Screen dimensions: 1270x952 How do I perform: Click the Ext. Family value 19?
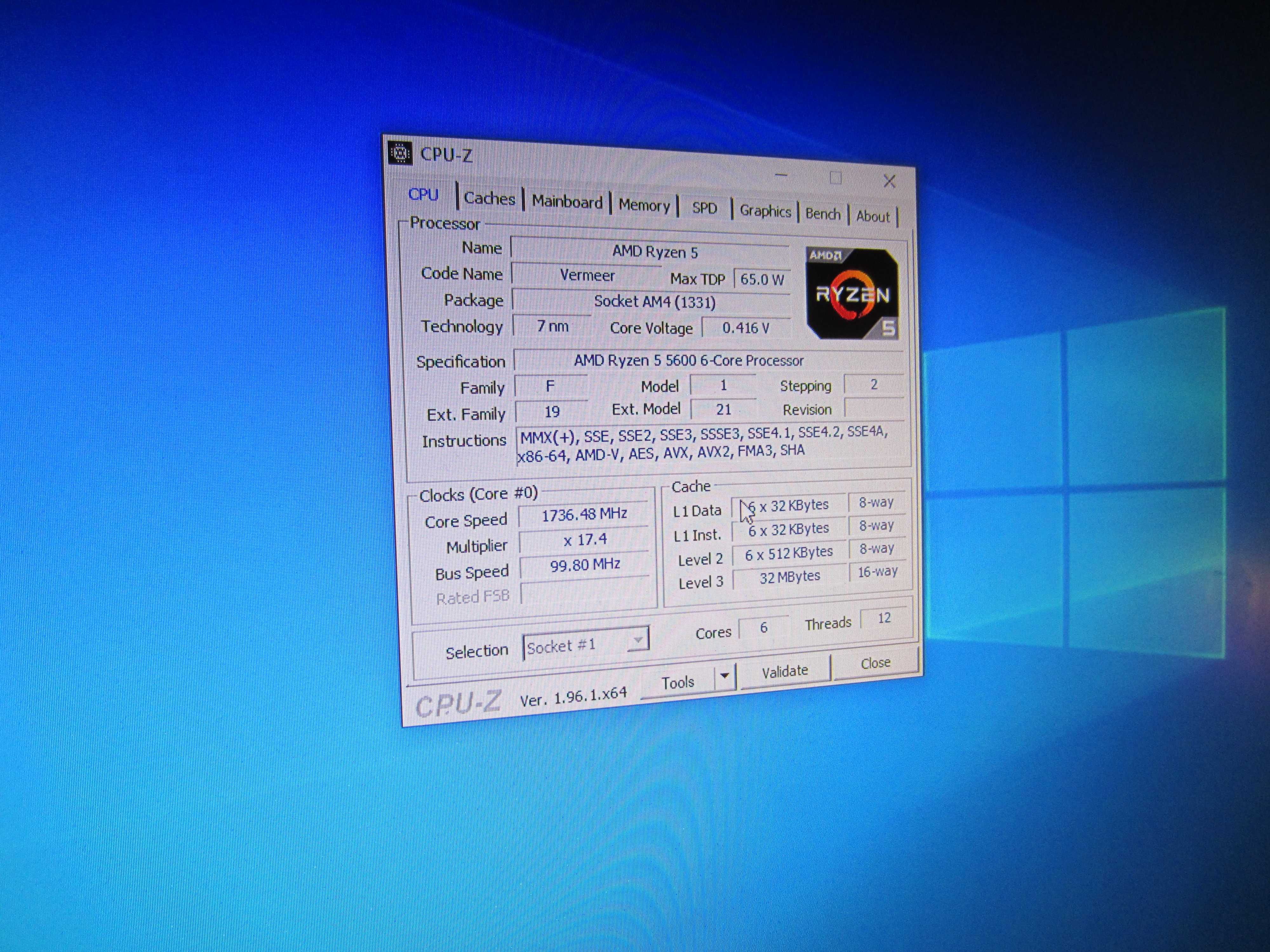point(552,412)
